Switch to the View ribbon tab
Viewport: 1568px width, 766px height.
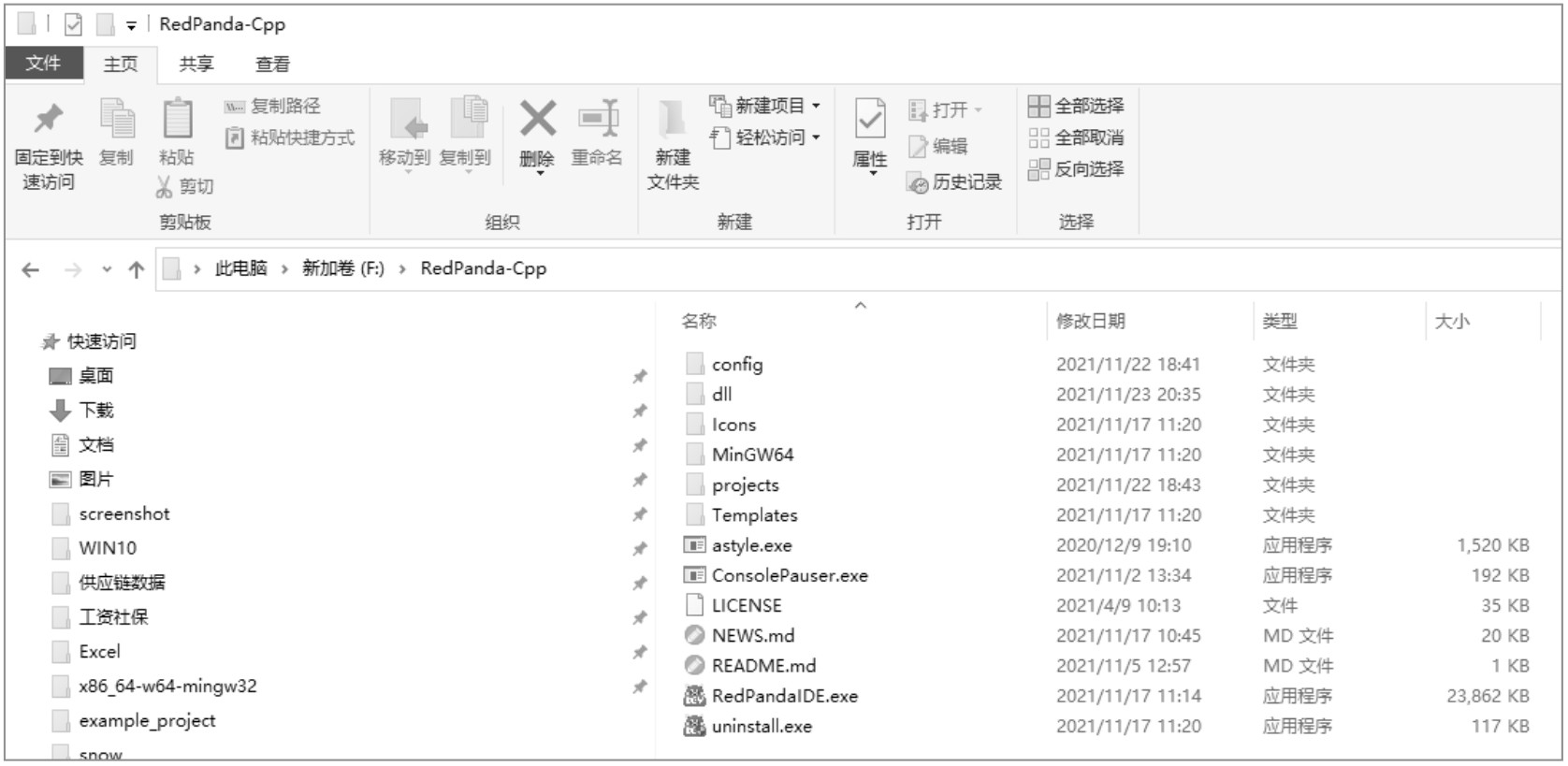(x=272, y=64)
